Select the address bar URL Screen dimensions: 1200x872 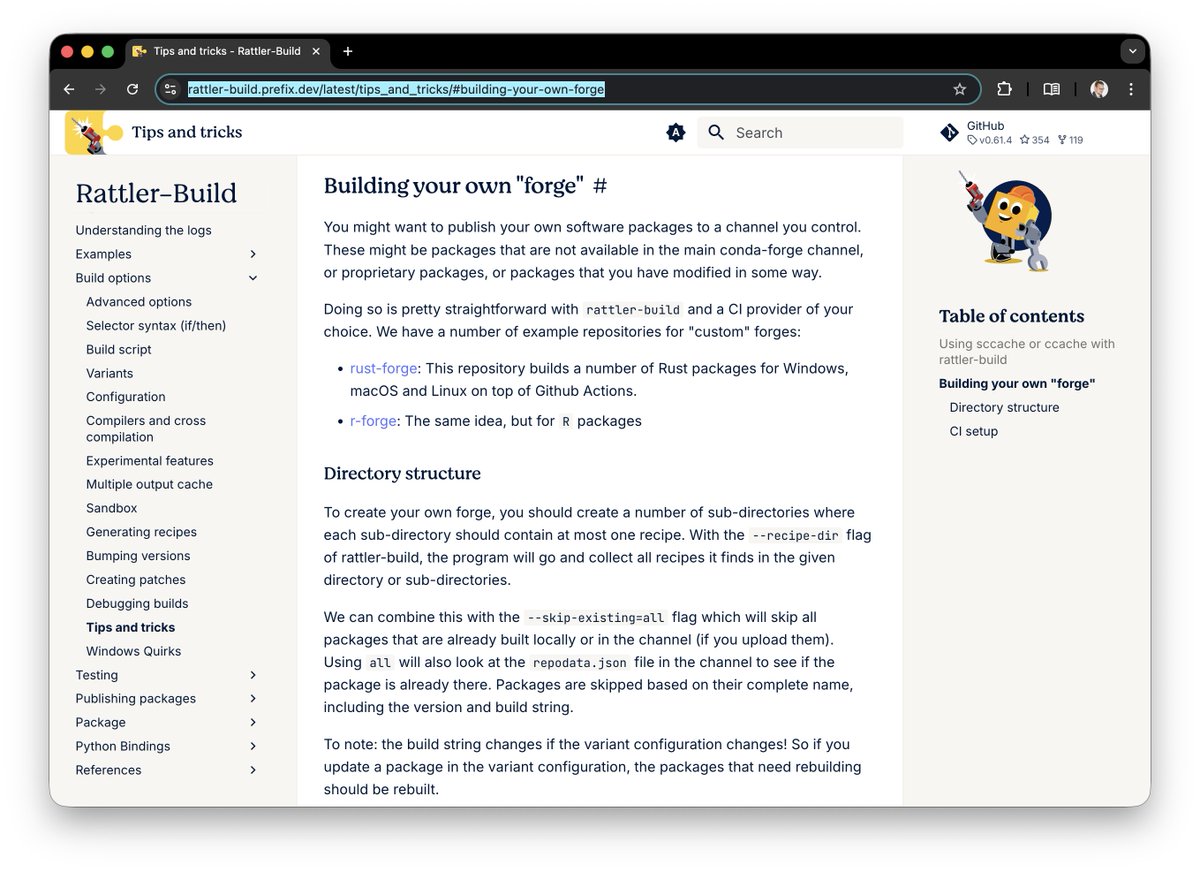click(x=396, y=89)
